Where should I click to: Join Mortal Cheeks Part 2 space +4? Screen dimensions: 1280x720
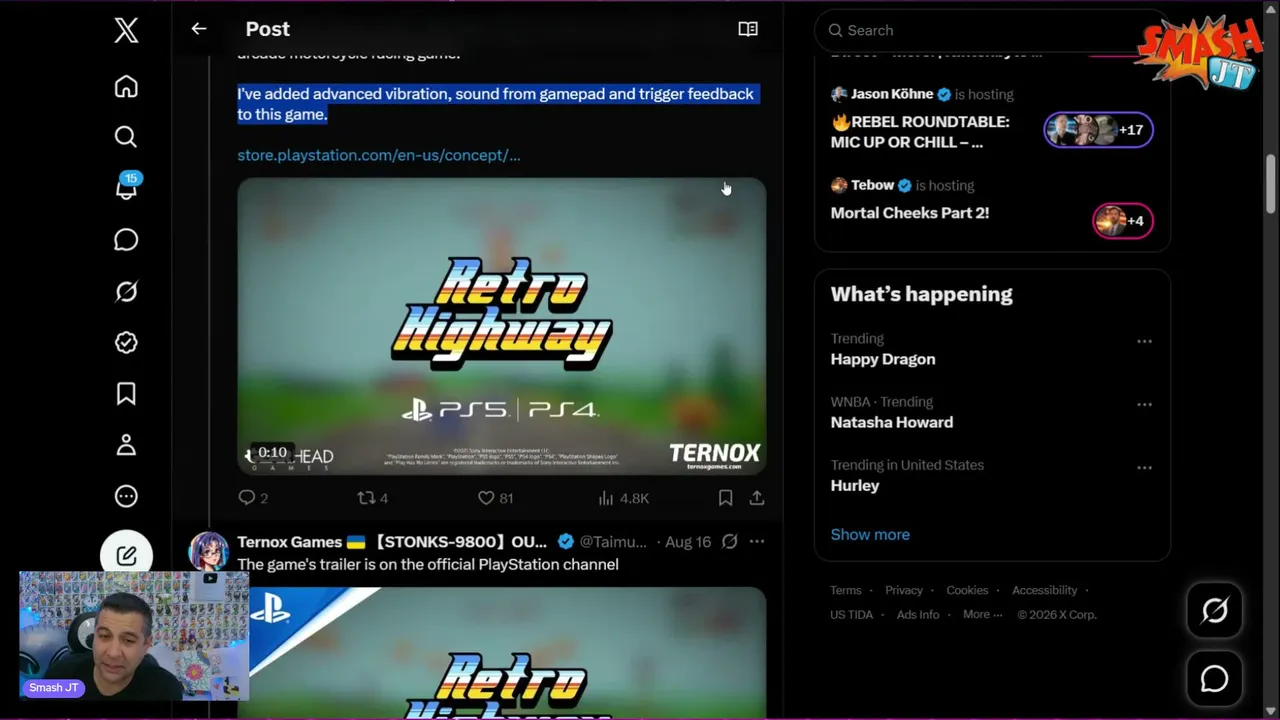point(1122,221)
